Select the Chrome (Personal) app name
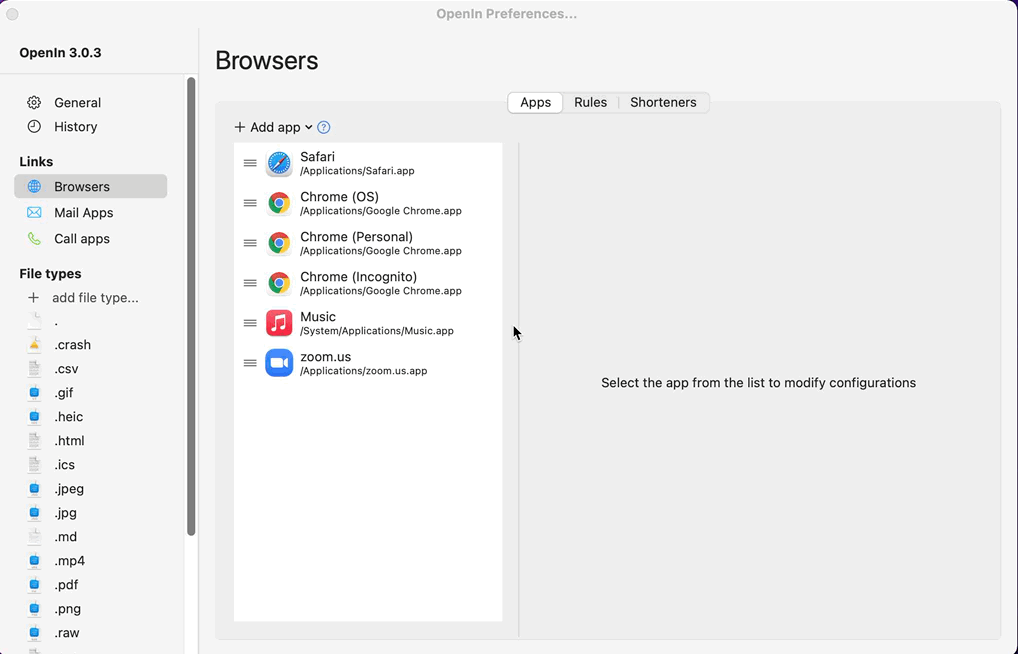The height and width of the screenshot is (654, 1018). (x=356, y=237)
